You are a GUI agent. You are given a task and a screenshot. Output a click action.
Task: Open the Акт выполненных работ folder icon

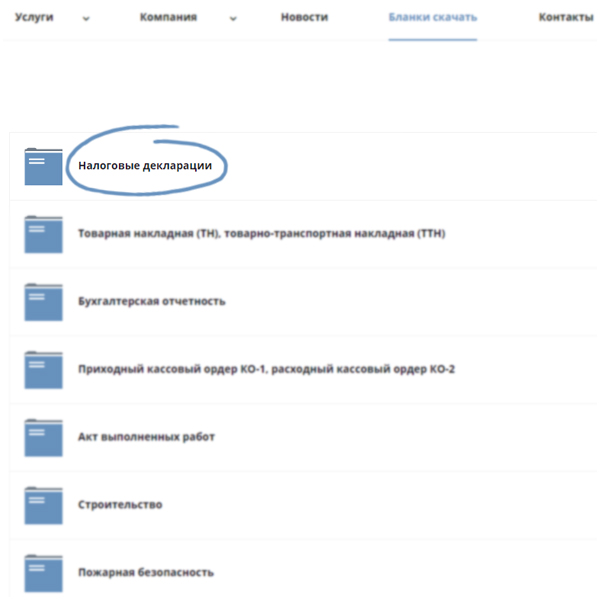pos(43,437)
